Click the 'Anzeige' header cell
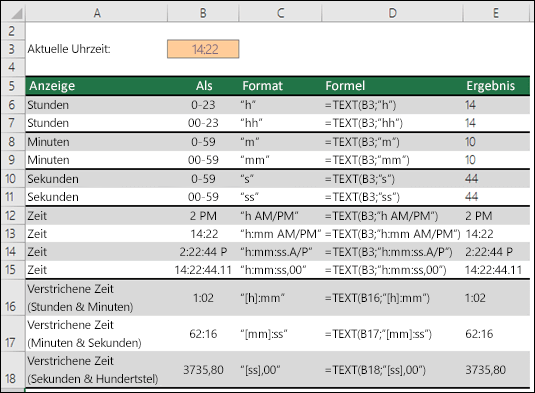 [97, 86]
